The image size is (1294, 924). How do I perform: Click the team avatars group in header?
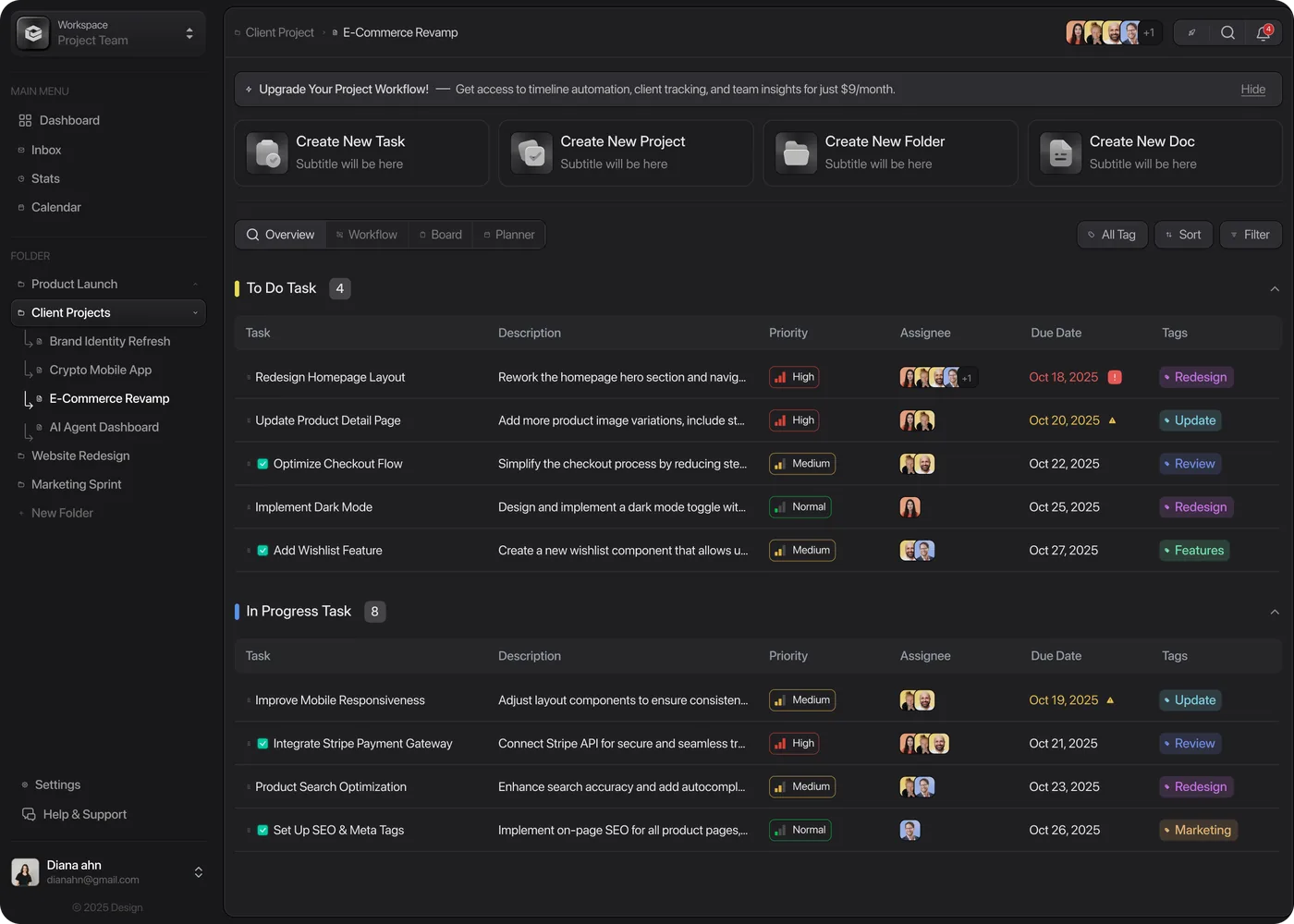(1113, 32)
